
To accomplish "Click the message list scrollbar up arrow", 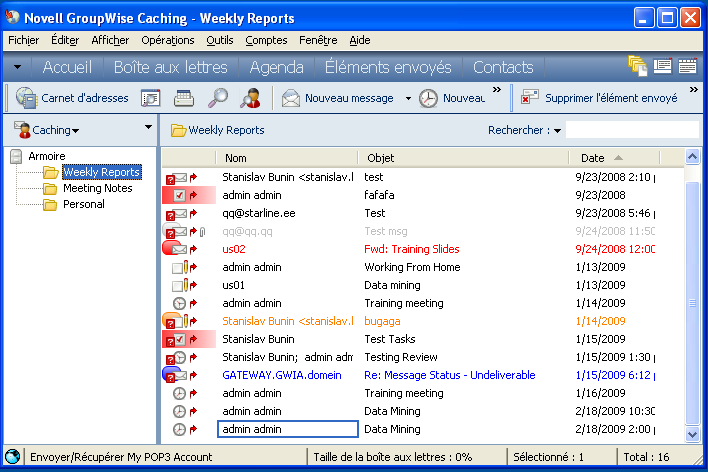I will click(x=692, y=157).
